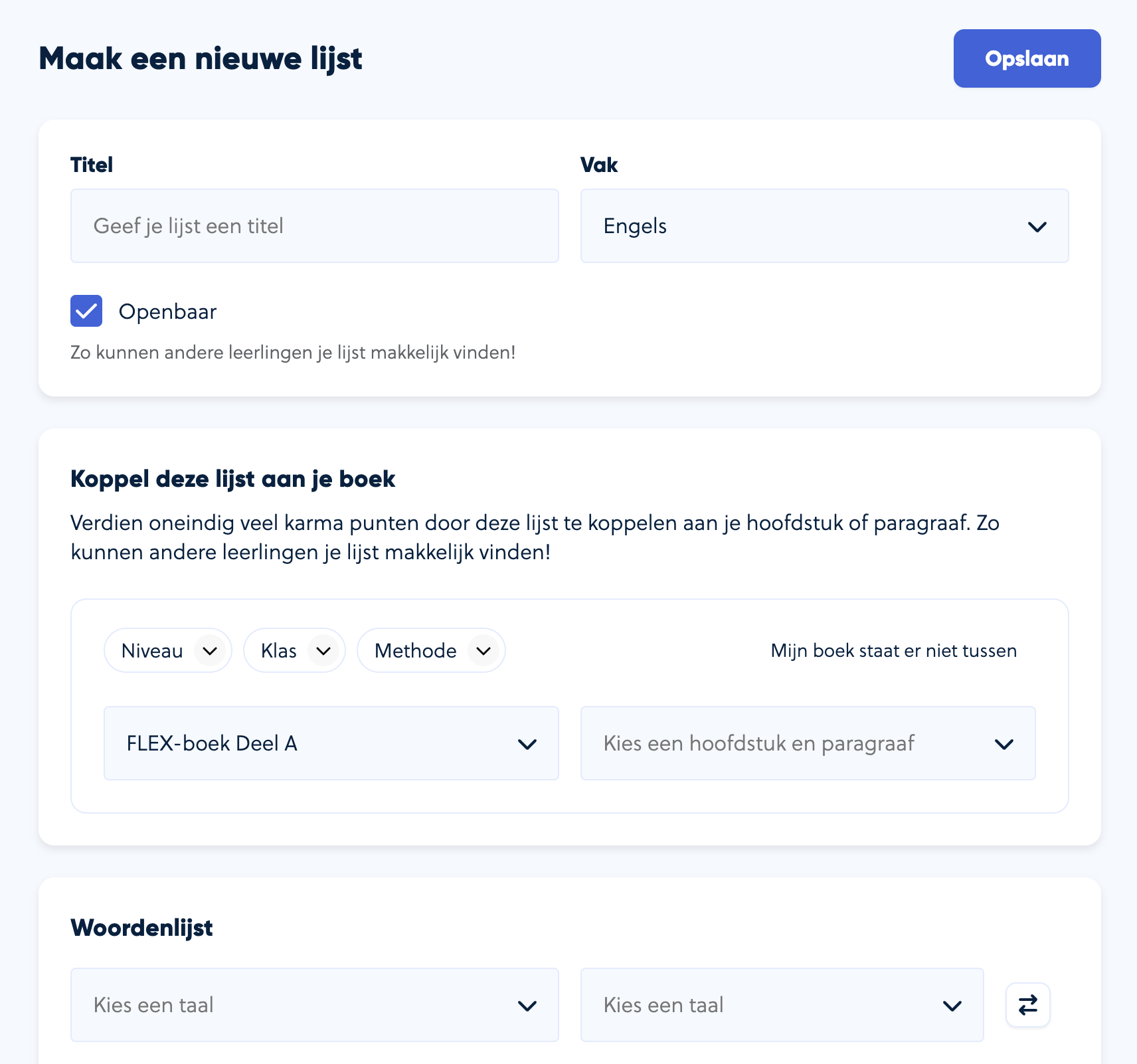Click the chevron beside FLEX-boek Deel A
Screen dimensions: 1137x1064
click(x=527, y=744)
